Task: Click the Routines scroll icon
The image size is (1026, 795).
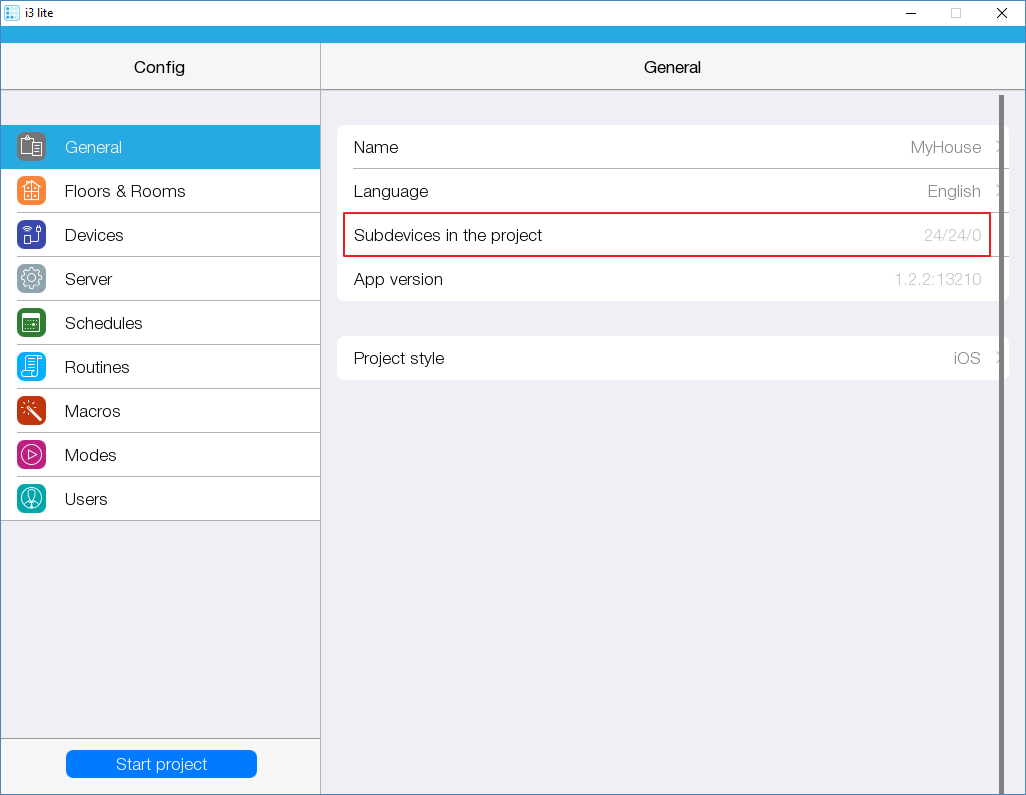Action: click(x=31, y=367)
